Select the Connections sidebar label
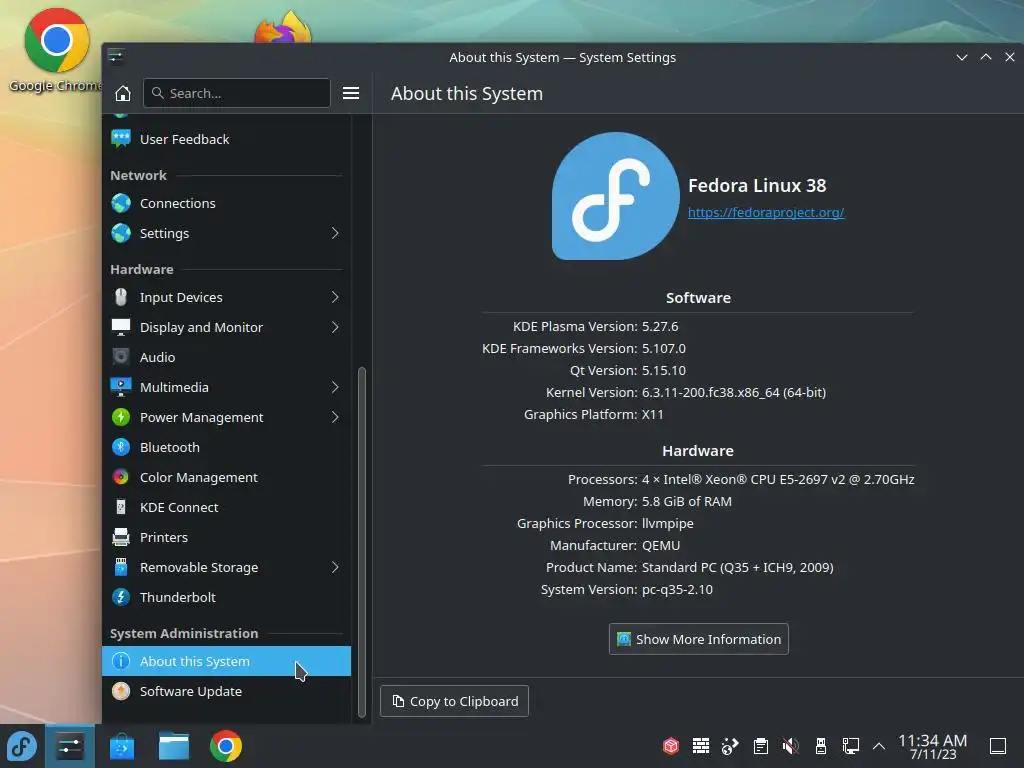This screenshot has width=1024, height=768. 178,203
